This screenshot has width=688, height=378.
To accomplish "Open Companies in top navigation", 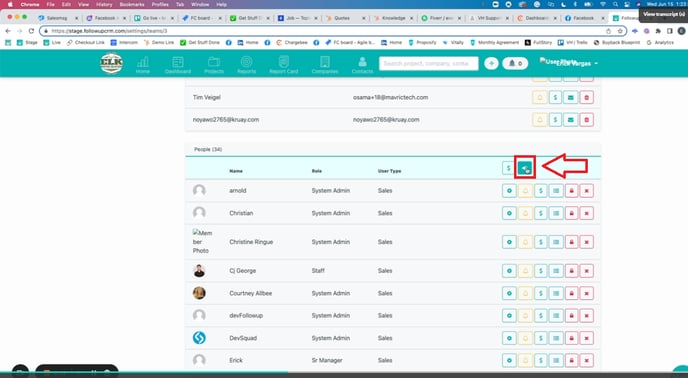I will (325, 65).
